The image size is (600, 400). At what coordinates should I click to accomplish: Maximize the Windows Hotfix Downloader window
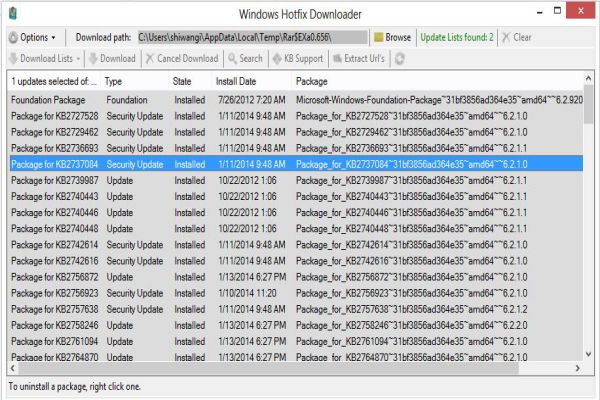(557, 11)
